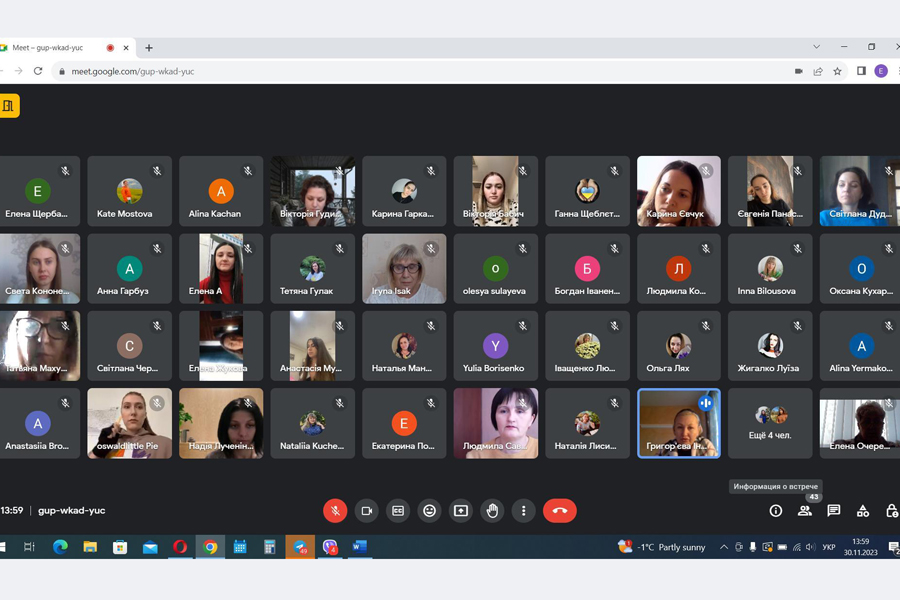Click Жигалко Луїза's tile
Viewport: 900px width, 600px height.
click(770, 346)
